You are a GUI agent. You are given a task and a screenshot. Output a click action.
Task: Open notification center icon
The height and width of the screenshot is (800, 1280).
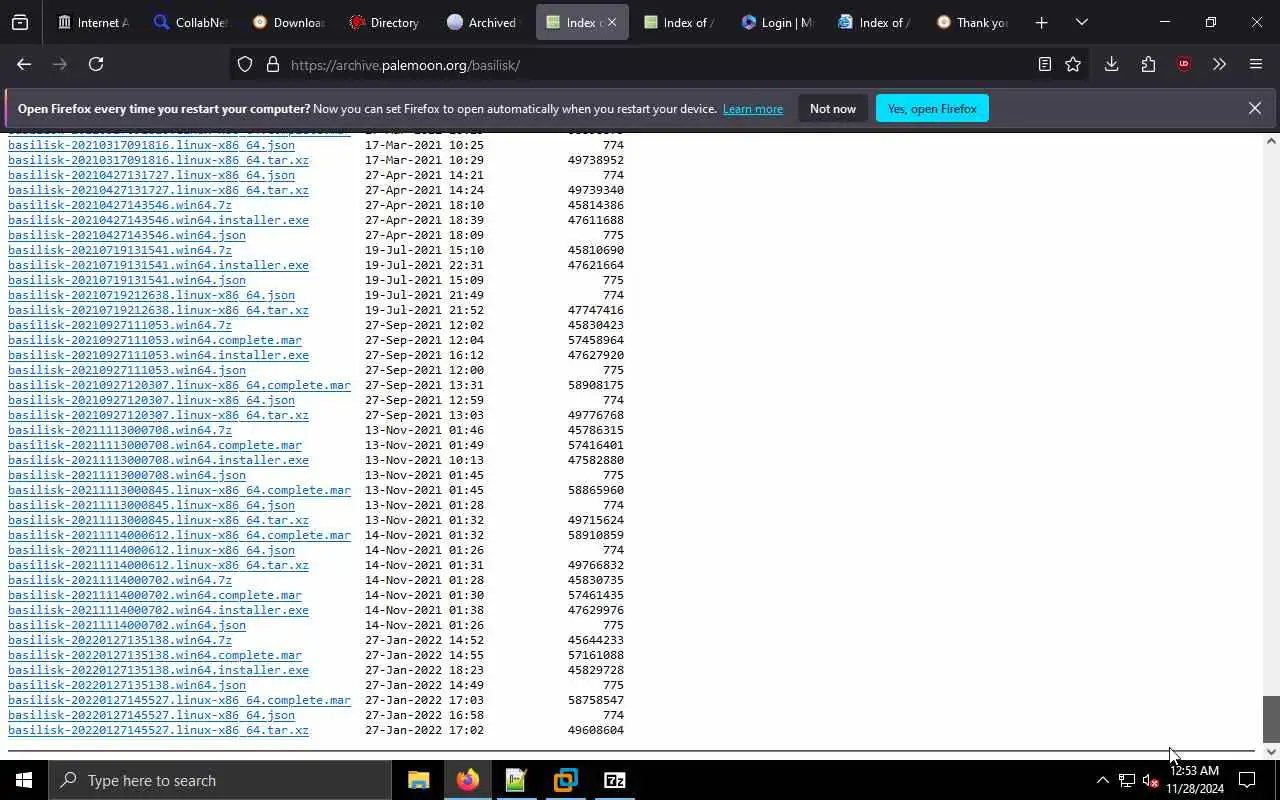click(x=1247, y=780)
